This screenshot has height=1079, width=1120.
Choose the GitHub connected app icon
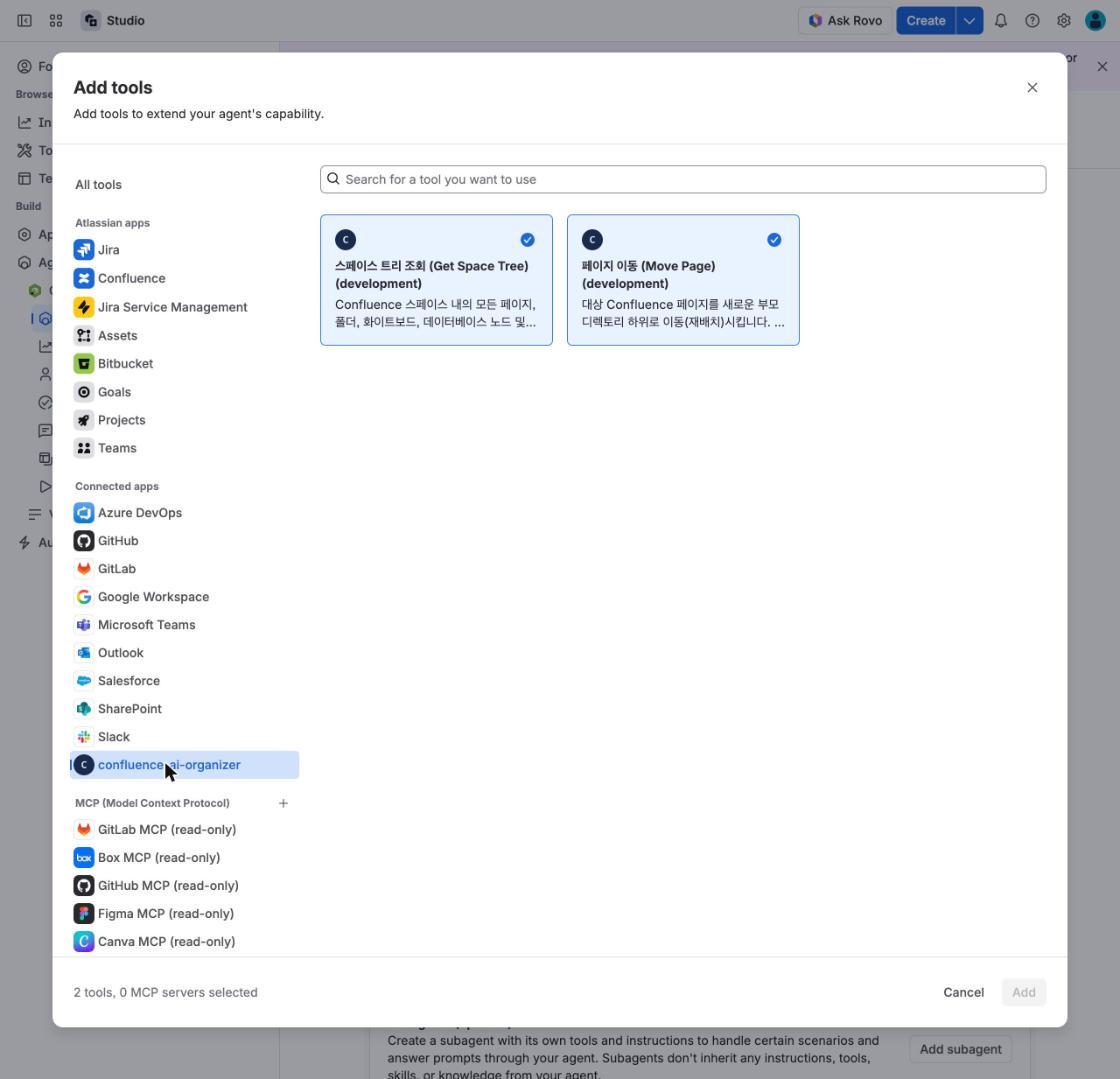tap(84, 541)
